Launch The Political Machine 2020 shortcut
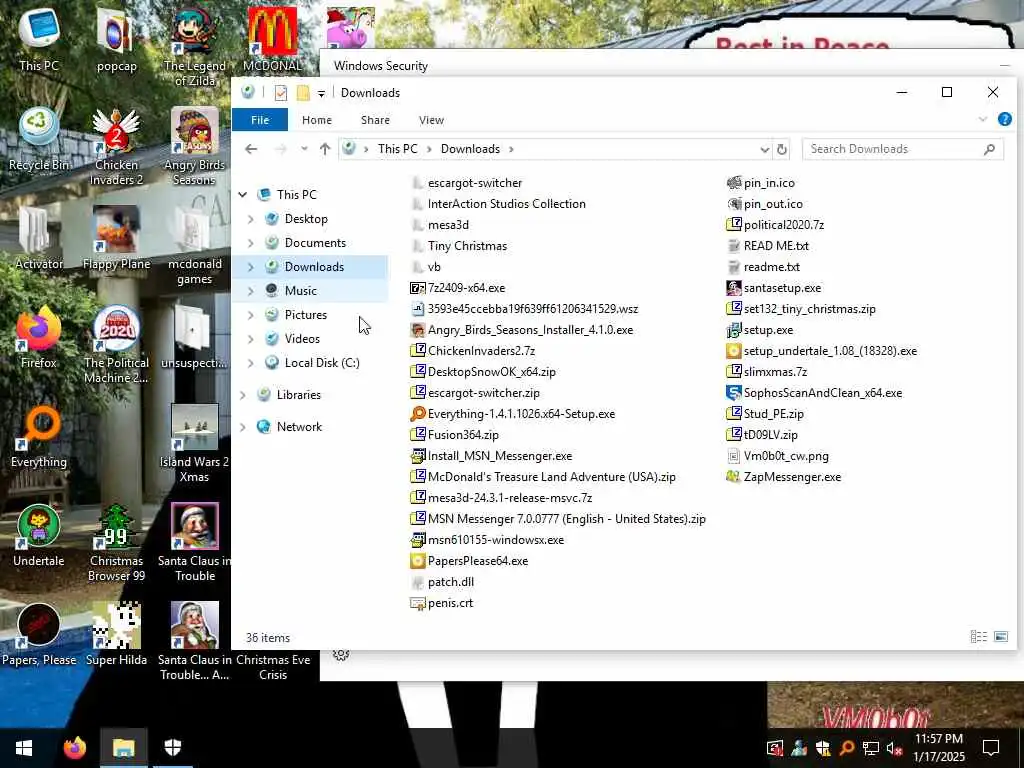The height and width of the screenshot is (768, 1024). pos(116,344)
